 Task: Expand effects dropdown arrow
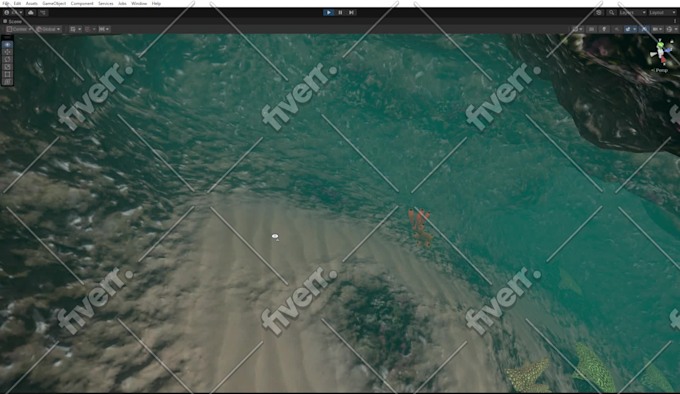coord(634,29)
